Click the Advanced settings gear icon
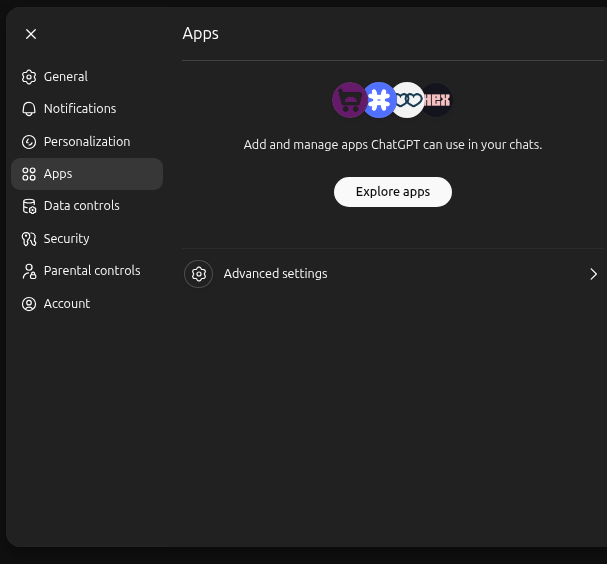The image size is (607, 564). click(x=199, y=274)
